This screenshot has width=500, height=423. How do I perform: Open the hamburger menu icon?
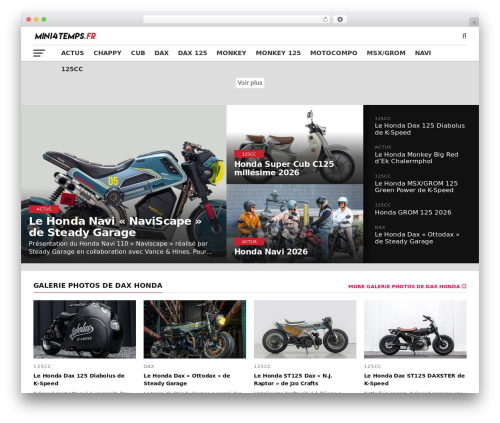click(39, 53)
